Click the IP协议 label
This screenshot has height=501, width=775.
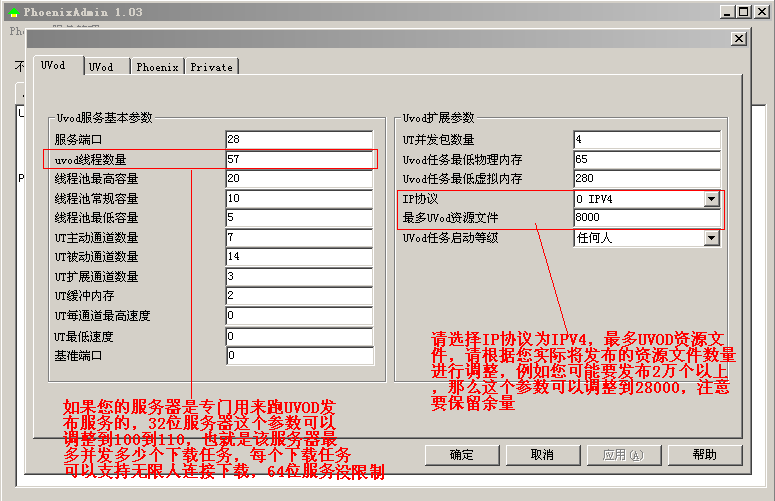[x=420, y=199]
